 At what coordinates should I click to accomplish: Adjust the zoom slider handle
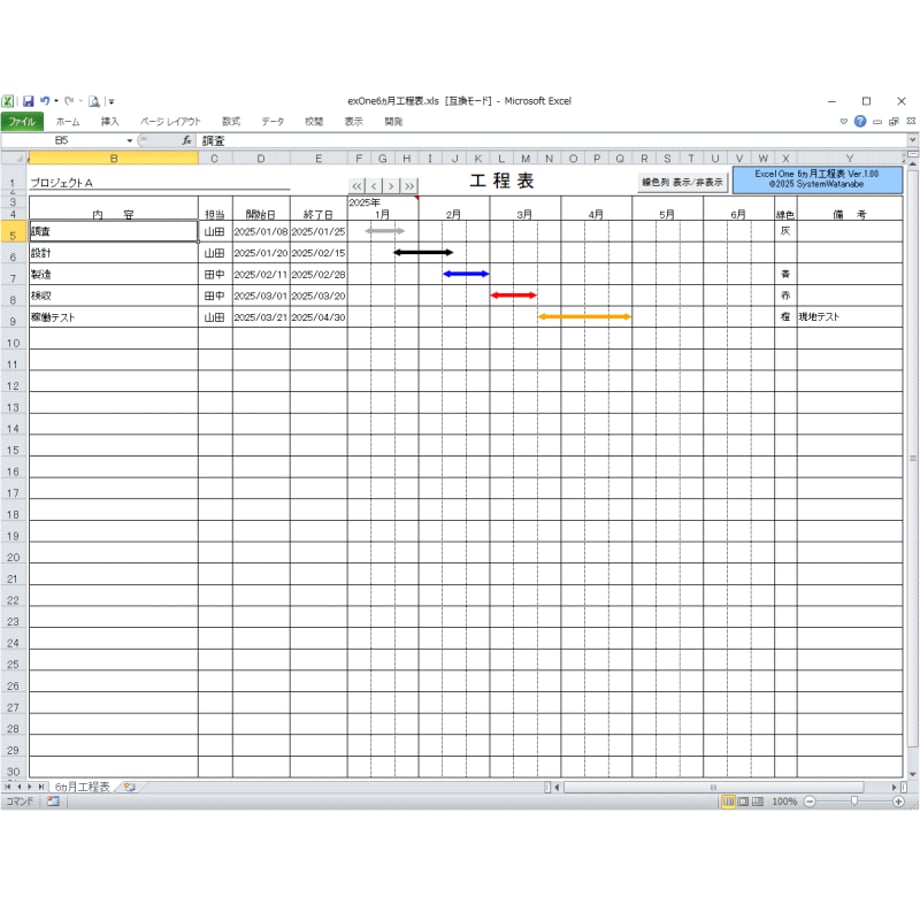854,801
